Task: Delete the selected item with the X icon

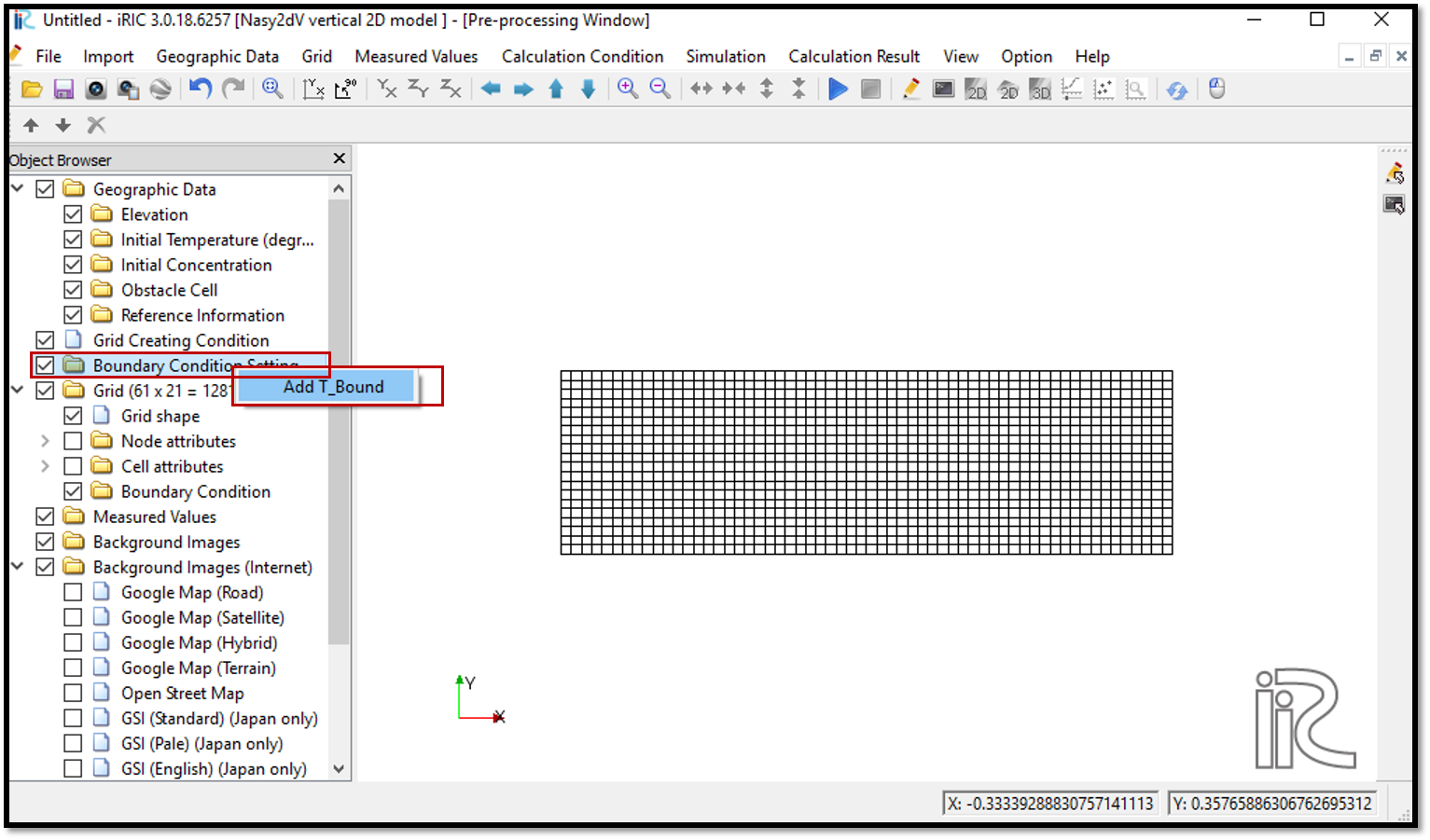Action: [x=96, y=125]
